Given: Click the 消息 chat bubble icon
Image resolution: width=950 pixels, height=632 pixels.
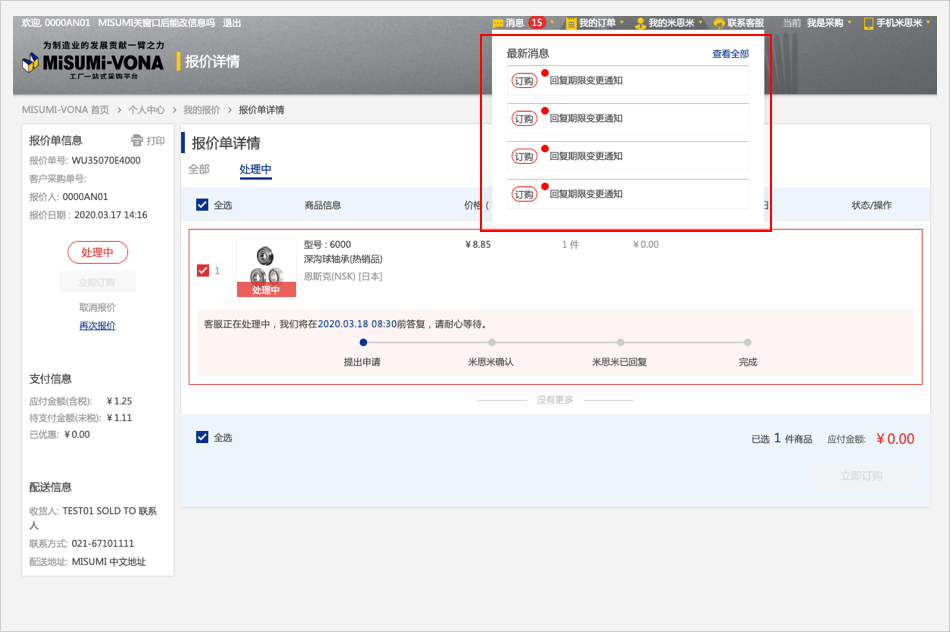Looking at the screenshot, I should 498,23.
